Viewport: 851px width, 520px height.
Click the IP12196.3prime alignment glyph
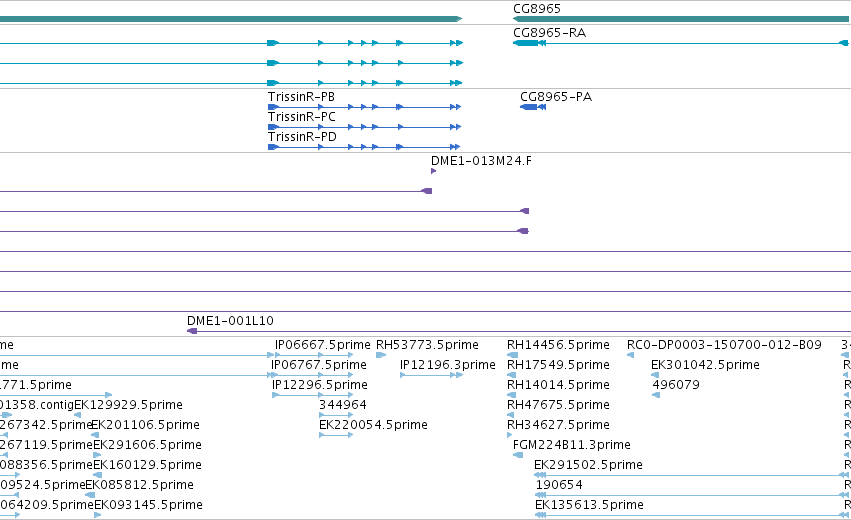pos(431,375)
